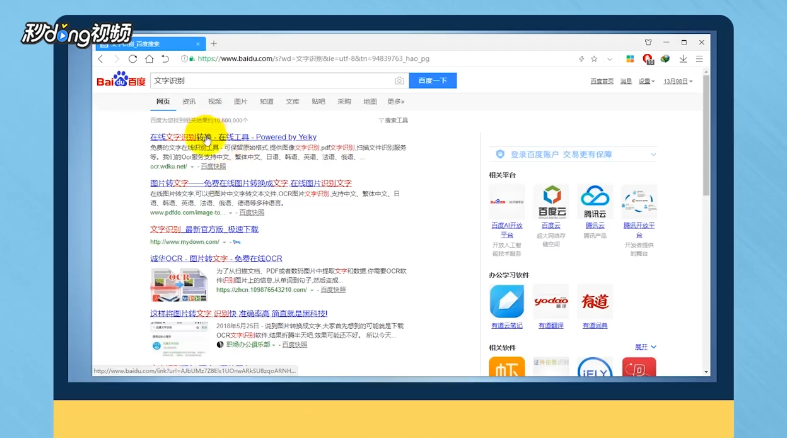Open result 图片转文字——免费在线图片转换成文字
The height and width of the screenshot is (438, 787).
[x=251, y=183]
